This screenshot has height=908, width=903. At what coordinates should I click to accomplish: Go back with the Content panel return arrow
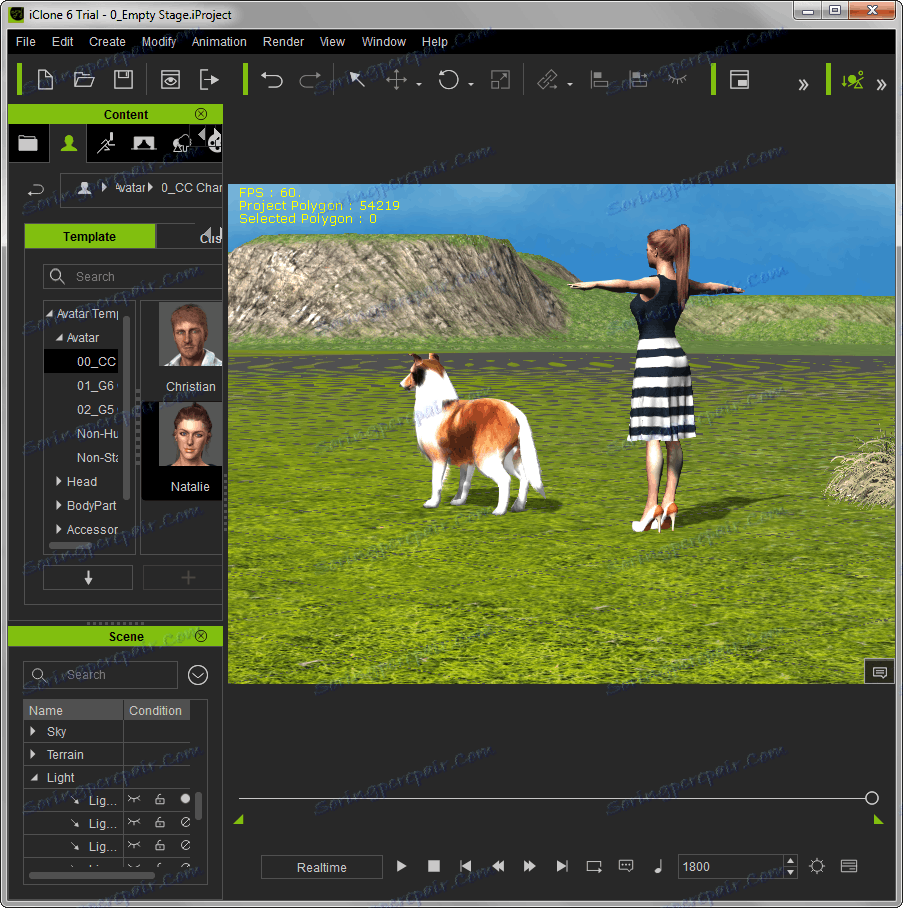(x=36, y=190)
